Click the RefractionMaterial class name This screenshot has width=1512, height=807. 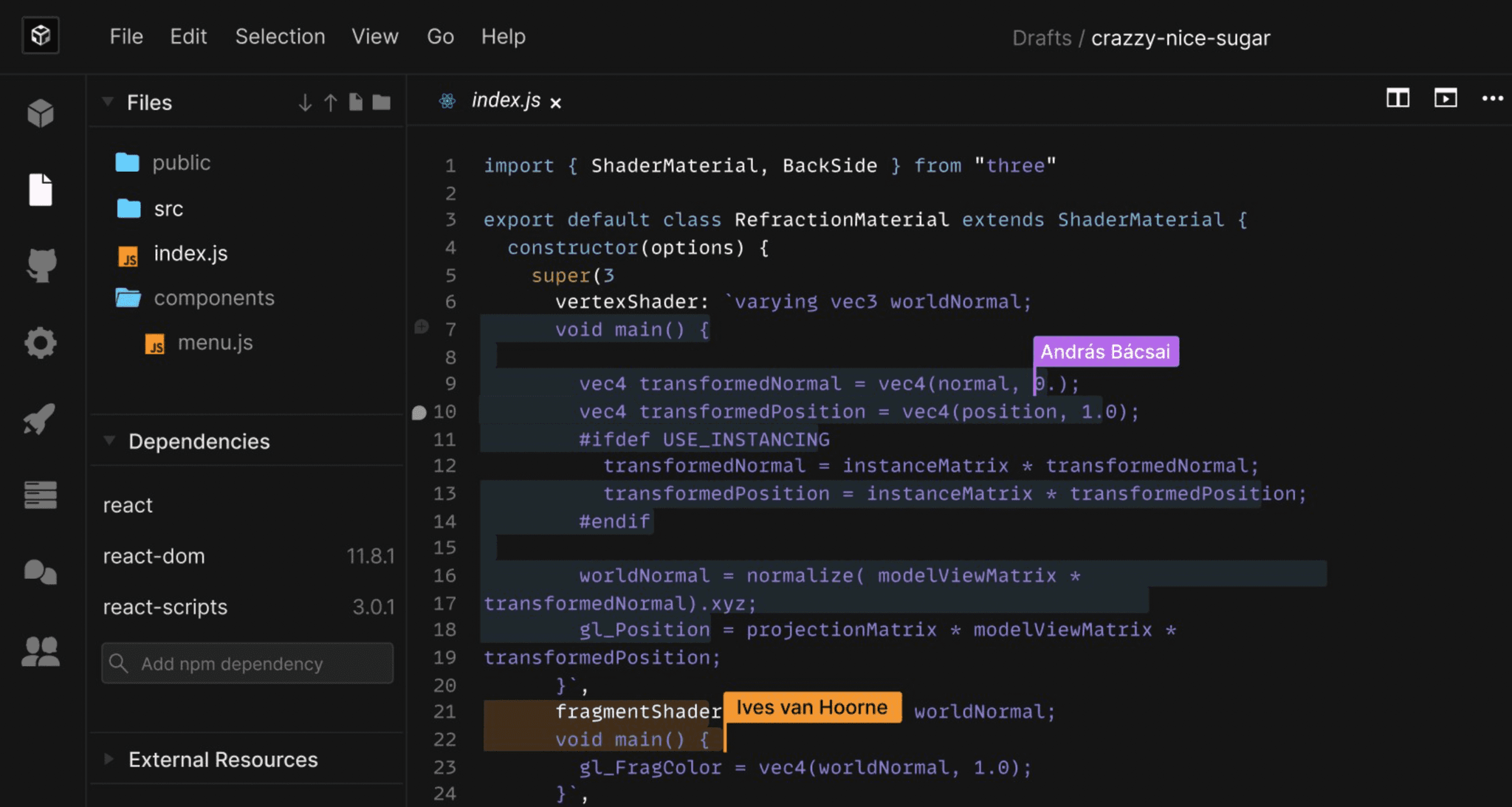[842, 220]
